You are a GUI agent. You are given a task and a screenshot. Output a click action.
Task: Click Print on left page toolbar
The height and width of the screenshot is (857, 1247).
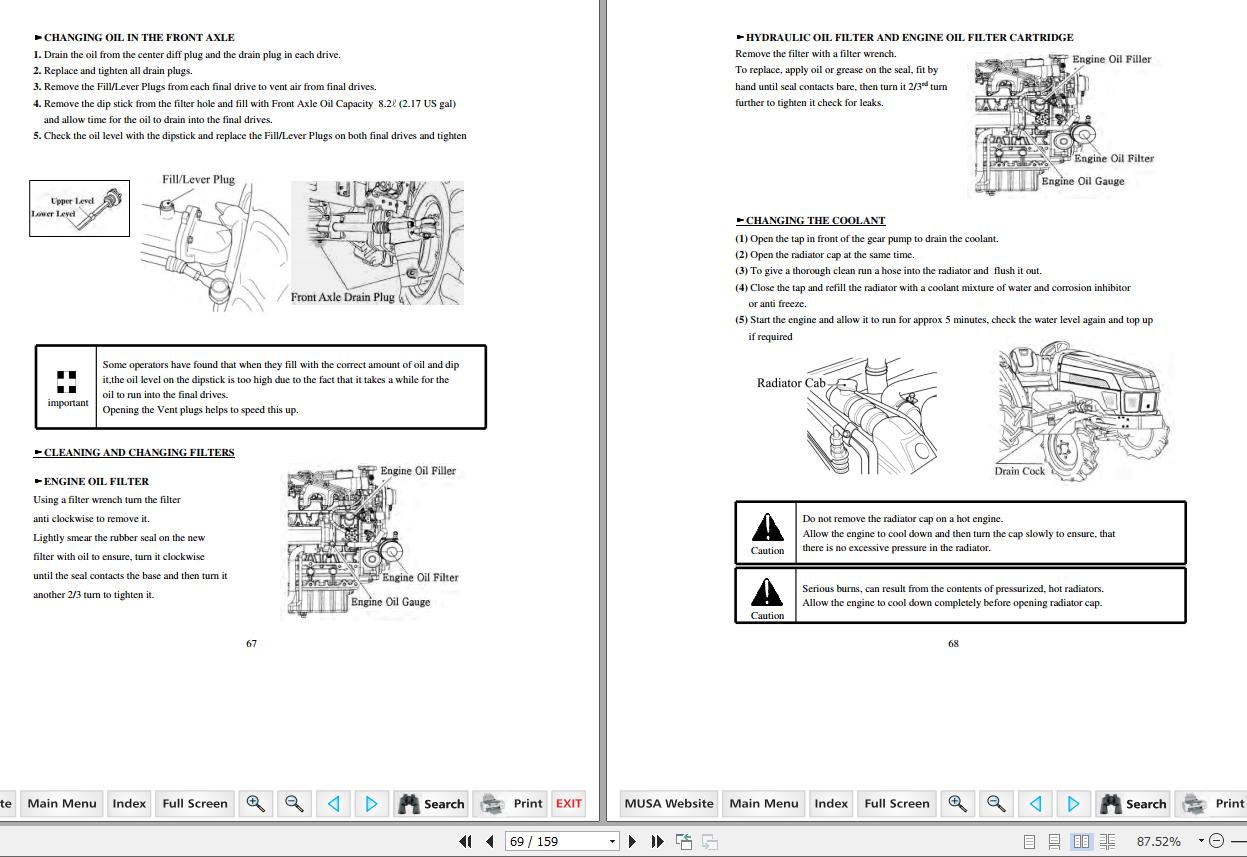coord(511,803)
